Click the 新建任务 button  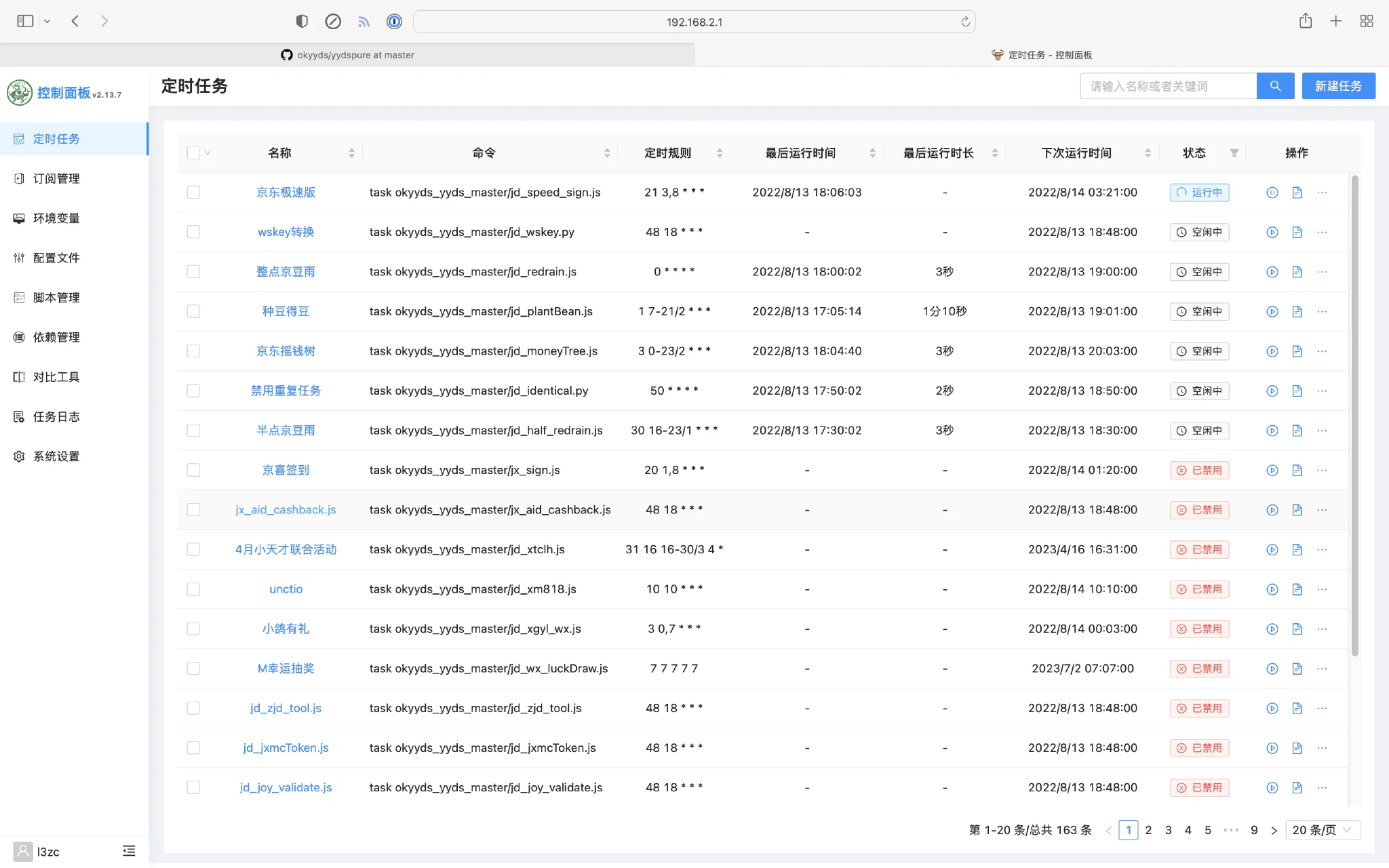1337,85
